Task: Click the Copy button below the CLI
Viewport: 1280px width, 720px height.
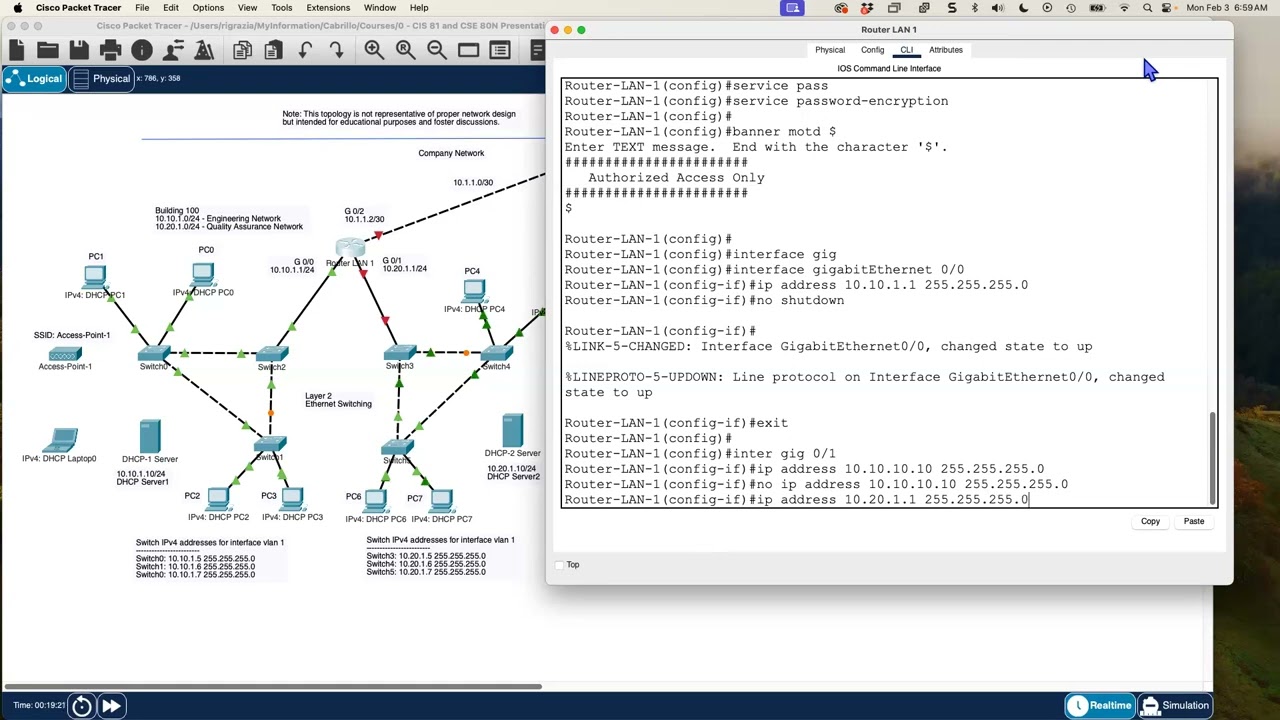Action: (x=1150, y=521)
